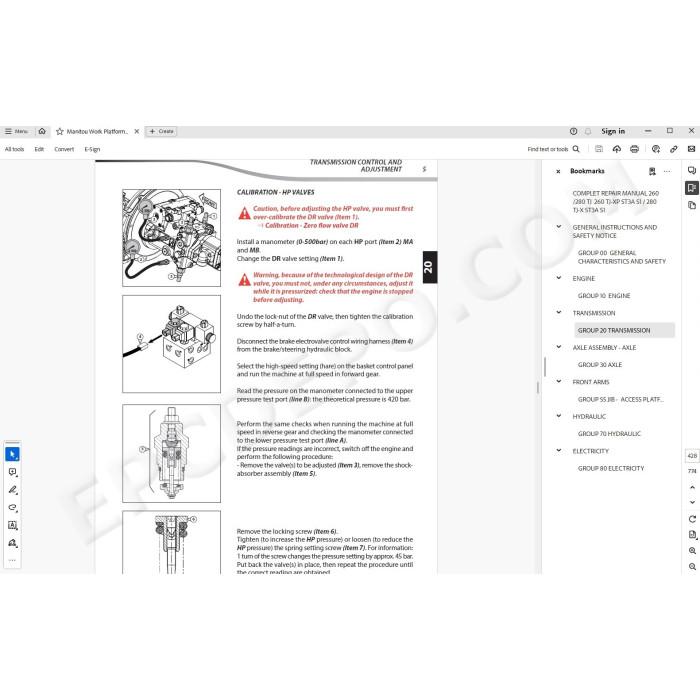This screenshot has height=700, width=700.
Task: Open GROUP 00 GENERAL CHARACTERISTICS bookmark
Action: (621, 257)
